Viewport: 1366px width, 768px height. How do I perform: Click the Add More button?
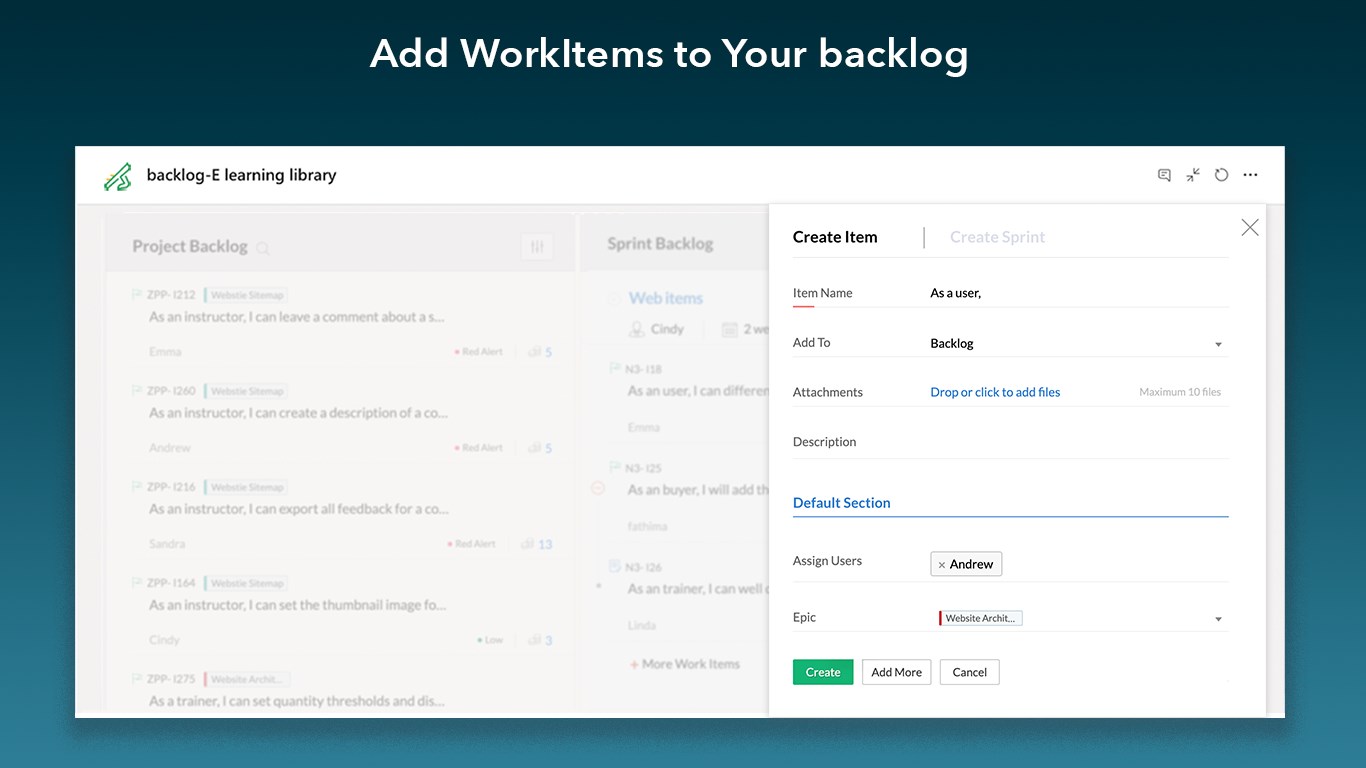[897, 672]
